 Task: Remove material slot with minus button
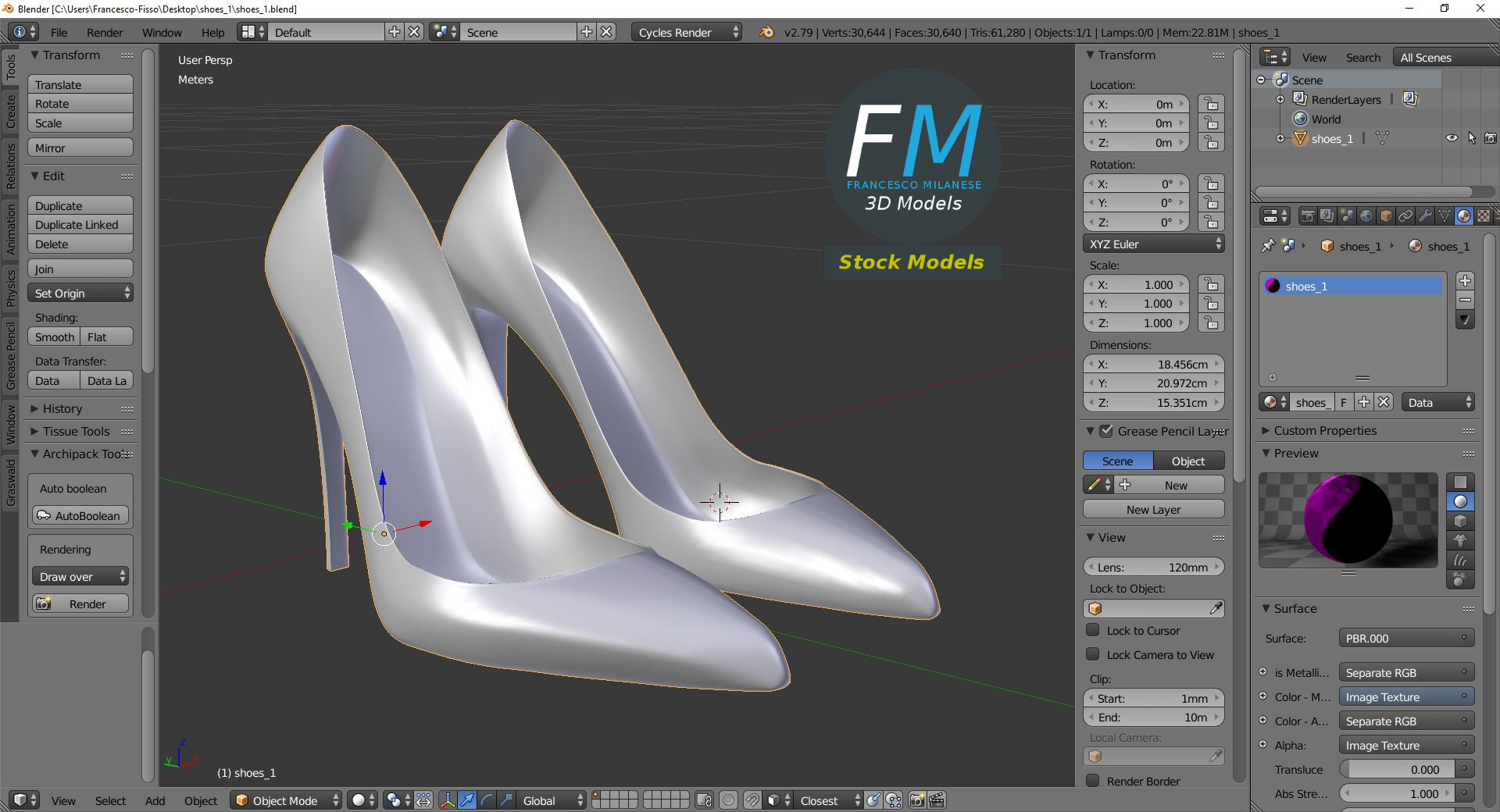pos(1466,300)
